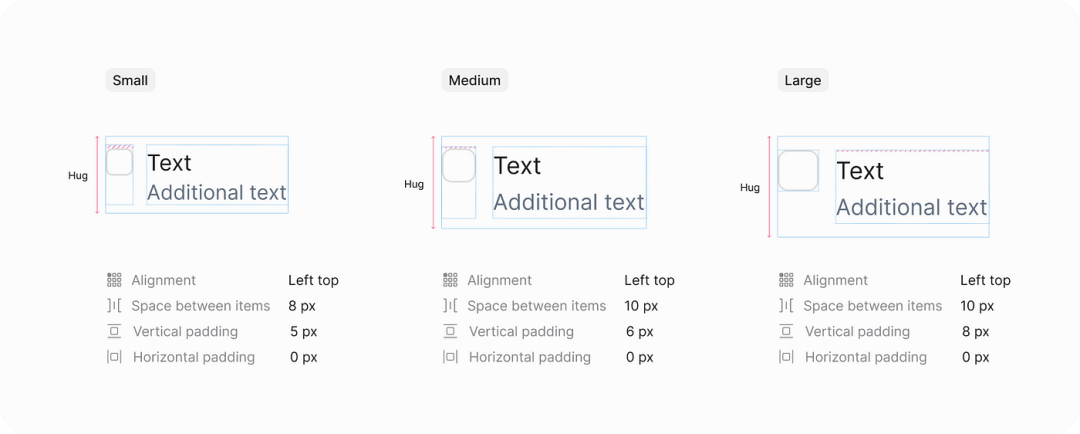Image resolution: width=1080 pixels, height=434 pixels.
Task: Select the Small size label
Action: click(130, 80)
